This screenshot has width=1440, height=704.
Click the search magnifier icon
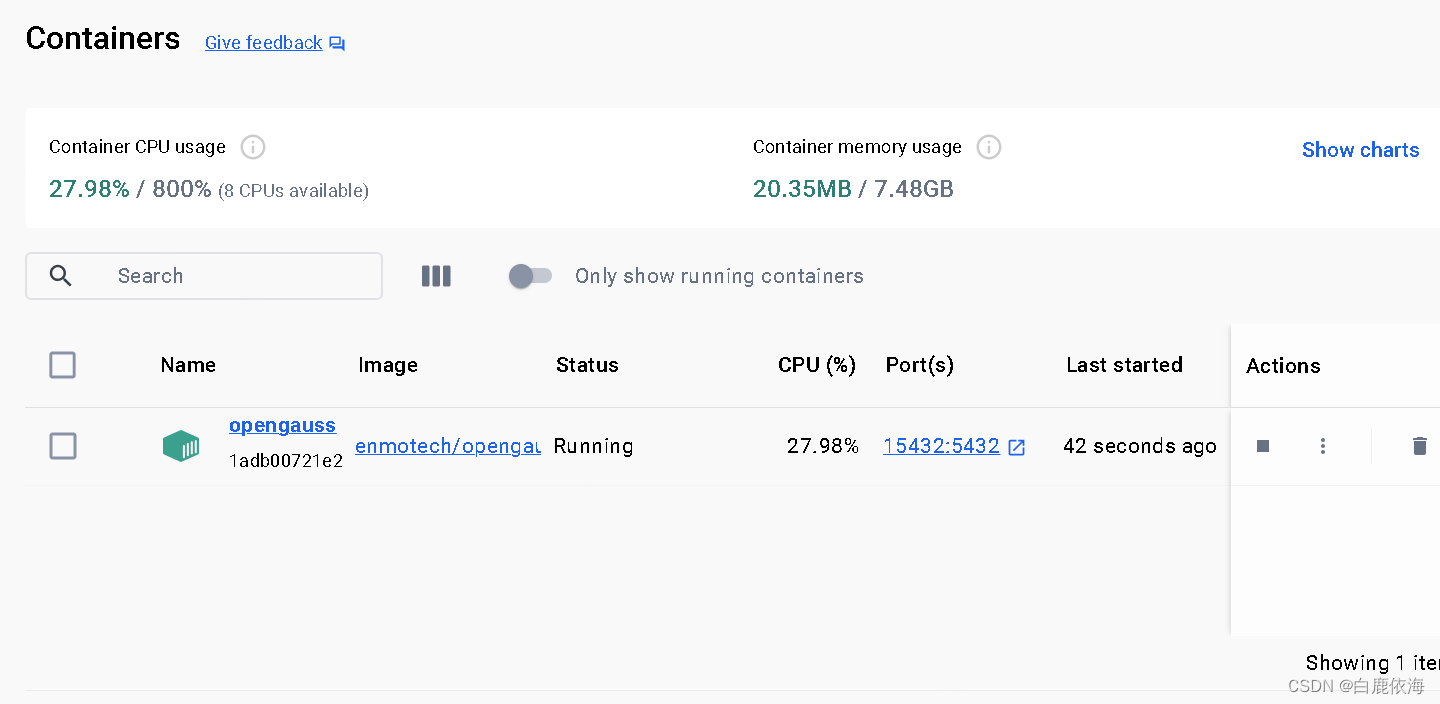[x=60, y=276]
